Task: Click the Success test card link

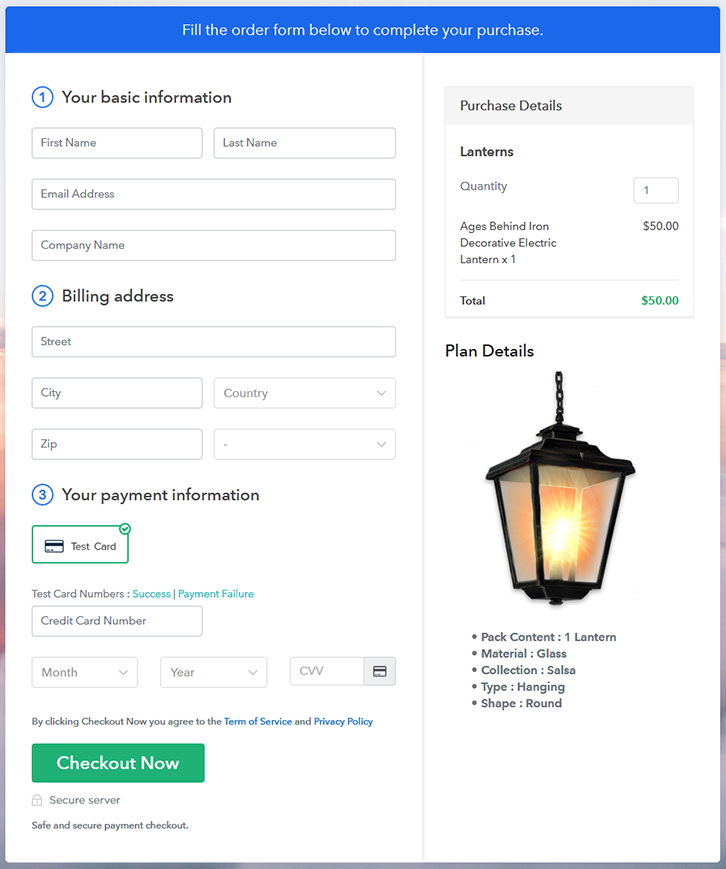Action: pos(151,594)
